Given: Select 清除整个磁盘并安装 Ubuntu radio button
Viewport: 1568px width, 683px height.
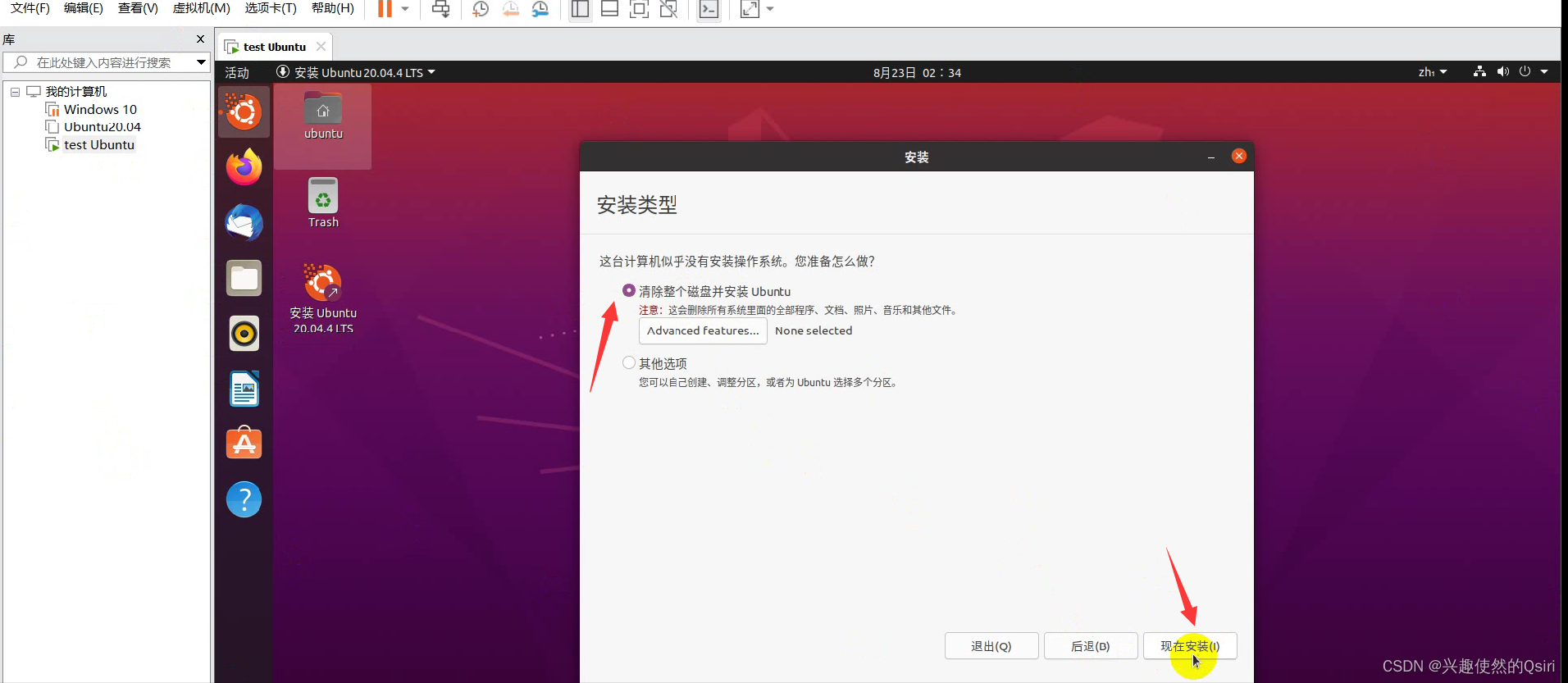Looking at the screenshot, I should [x=629, y=290].
